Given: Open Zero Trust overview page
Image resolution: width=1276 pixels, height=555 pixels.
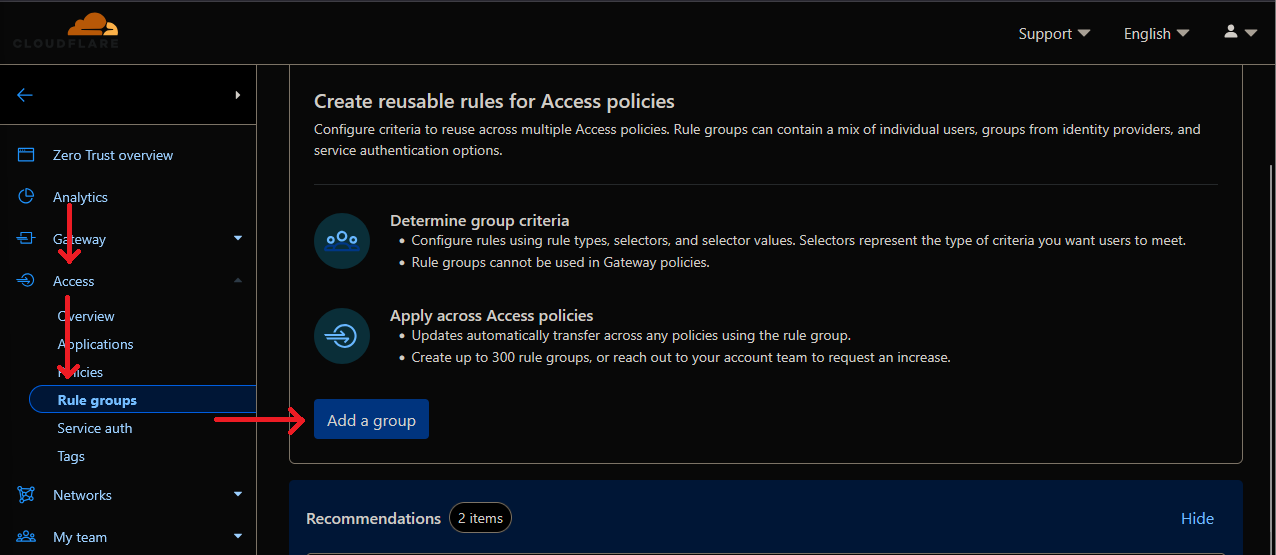Looking at the screenshot, I should (113, 155).
